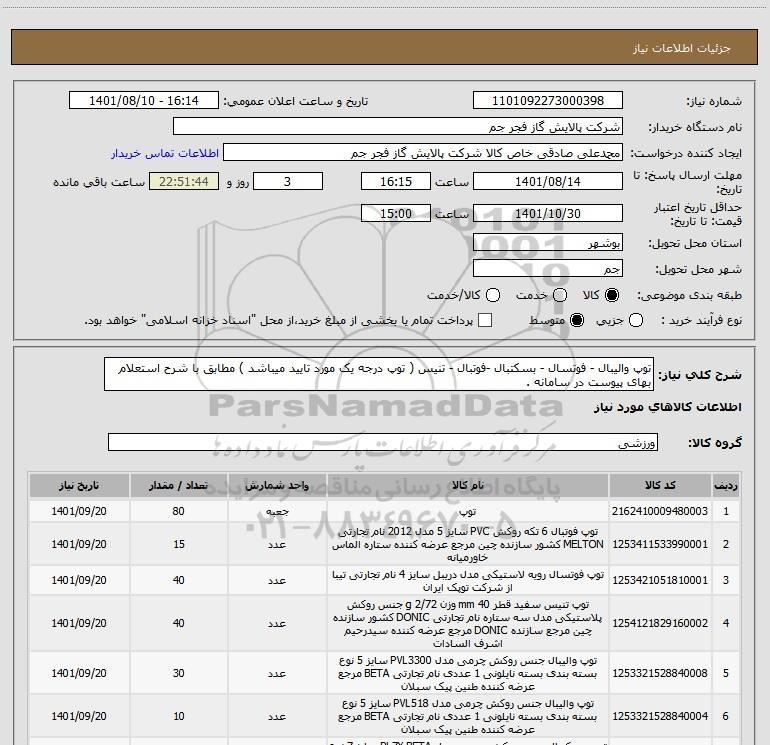The height and width of the screenshot is (745, 770).
Task: Click the تاریخ نیاز column header
Action: pyautogui.click(x=79, y=485)
